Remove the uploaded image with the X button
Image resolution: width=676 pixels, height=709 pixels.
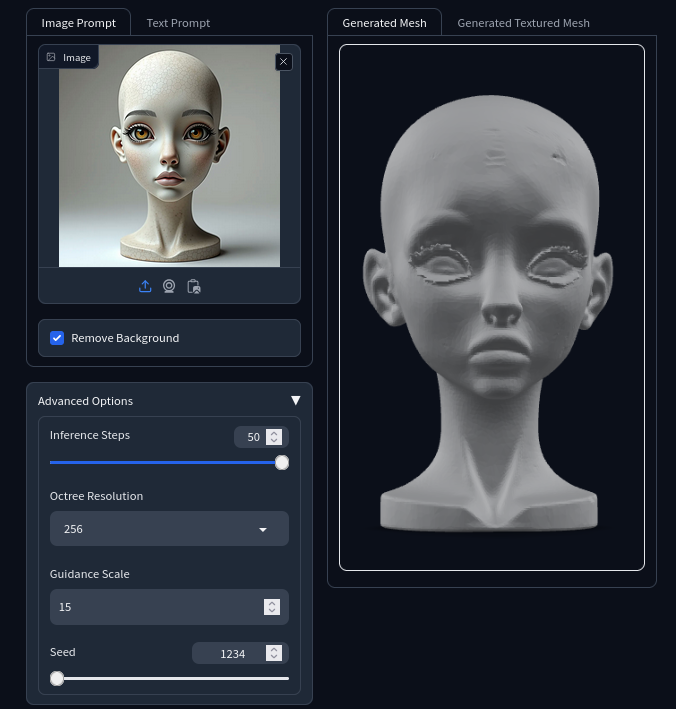point(284,62)
